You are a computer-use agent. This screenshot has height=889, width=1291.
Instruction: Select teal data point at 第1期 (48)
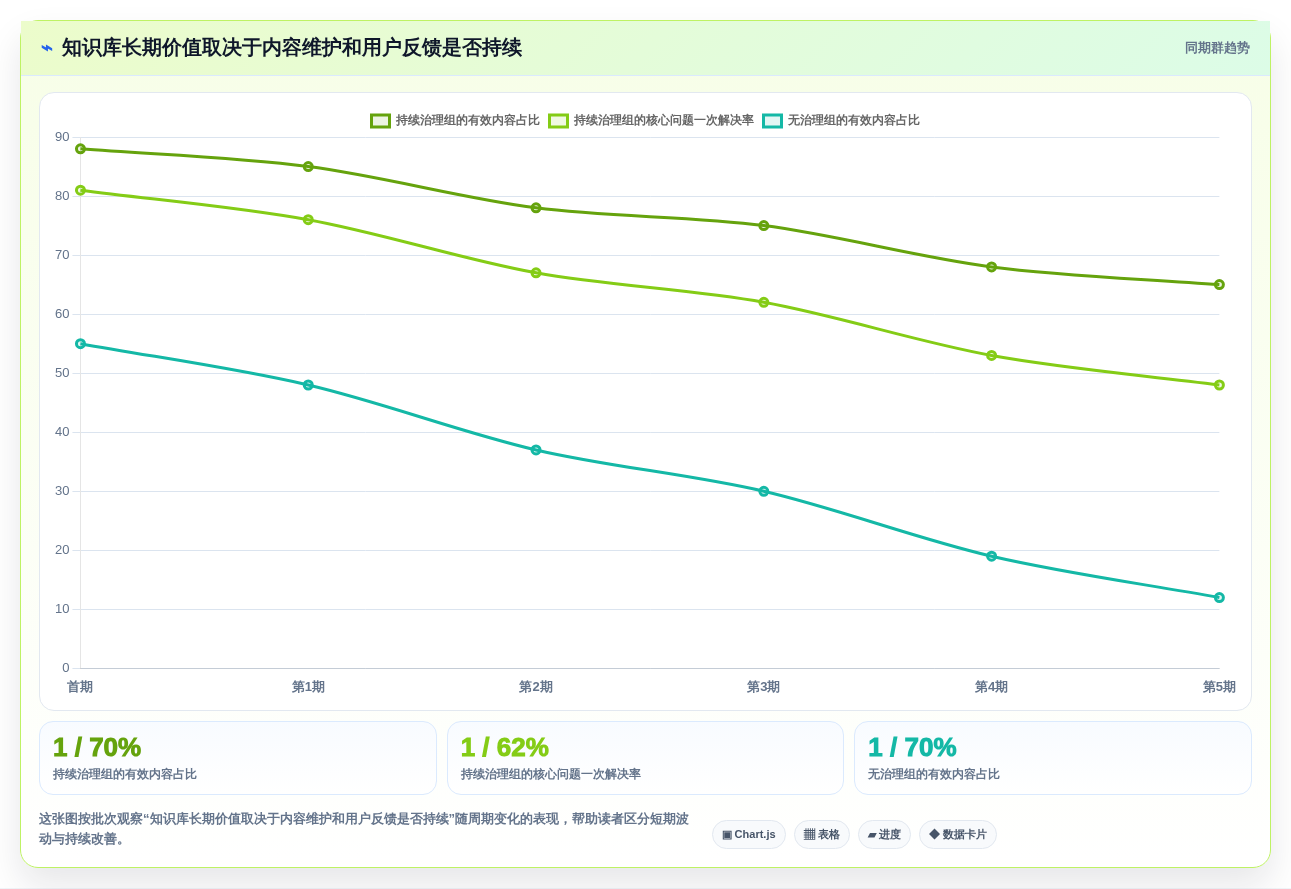click(x=308, y=385)
